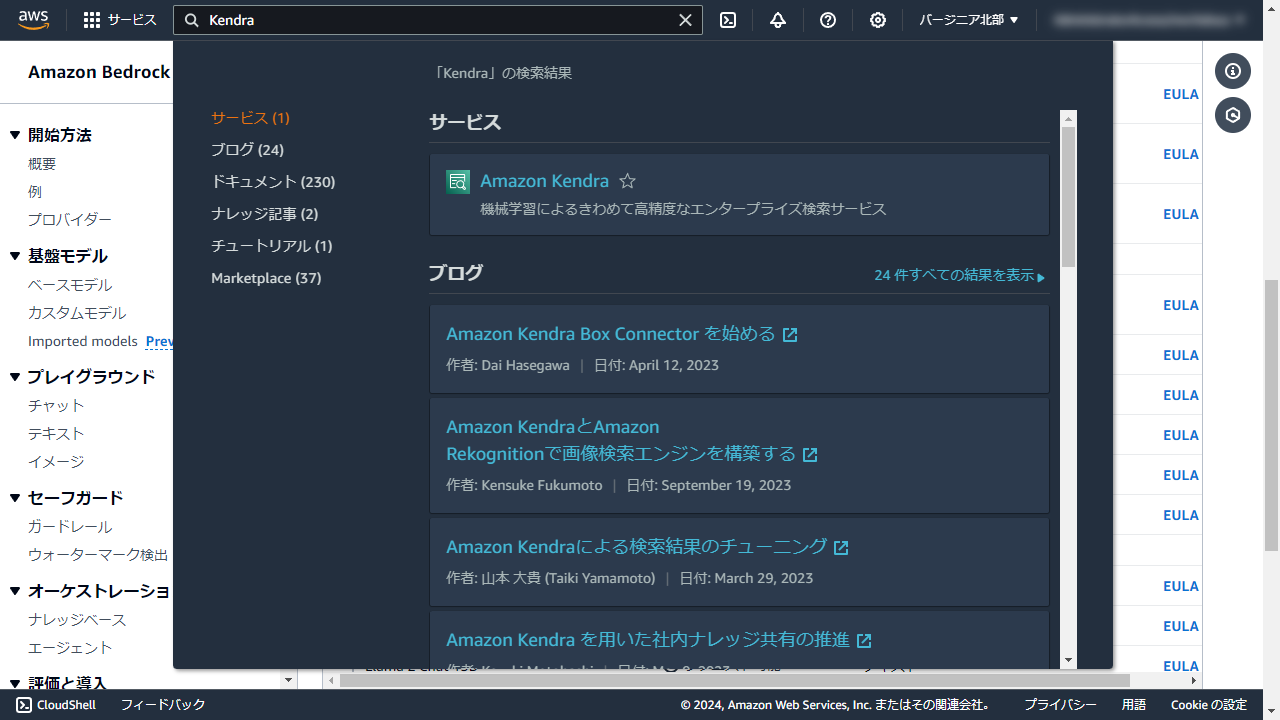Show all 24 blog results
This screenshot has width=1280, height=720.
[959, 275]
